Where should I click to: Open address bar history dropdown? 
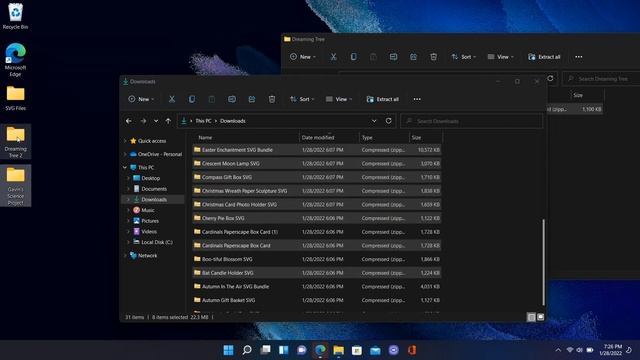click(374, 121)
